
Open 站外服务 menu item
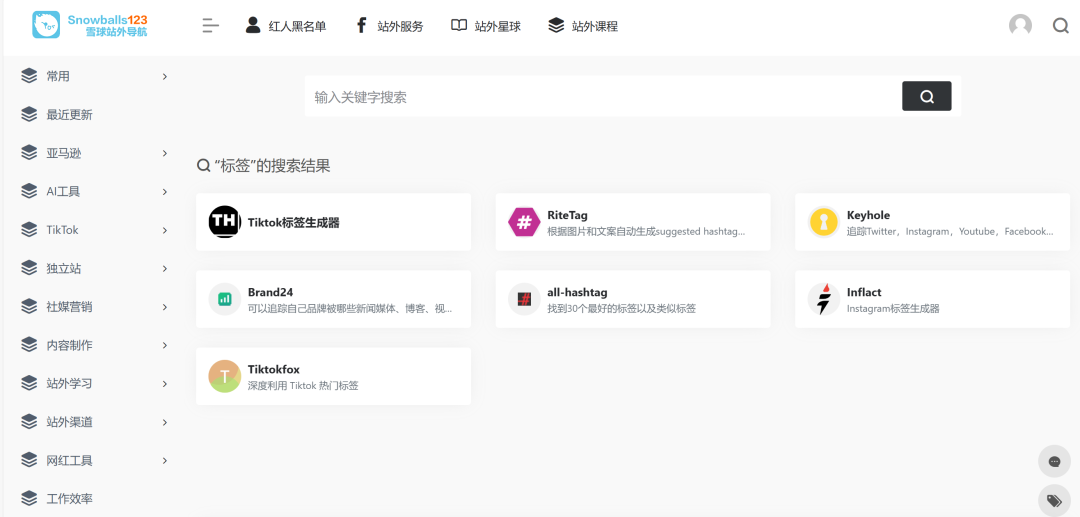400,27
